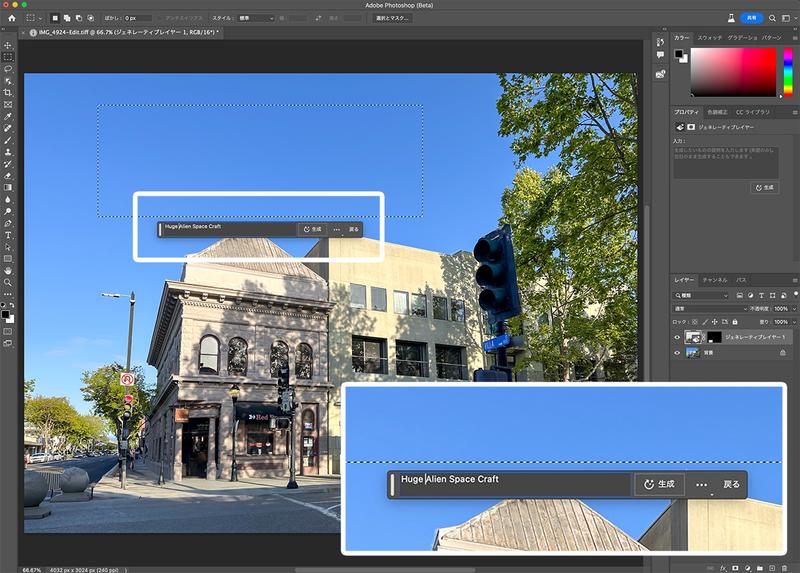Click 生成 button in Properties panel
The width and height of the screenshot is (800, 573).
point(764,188)
